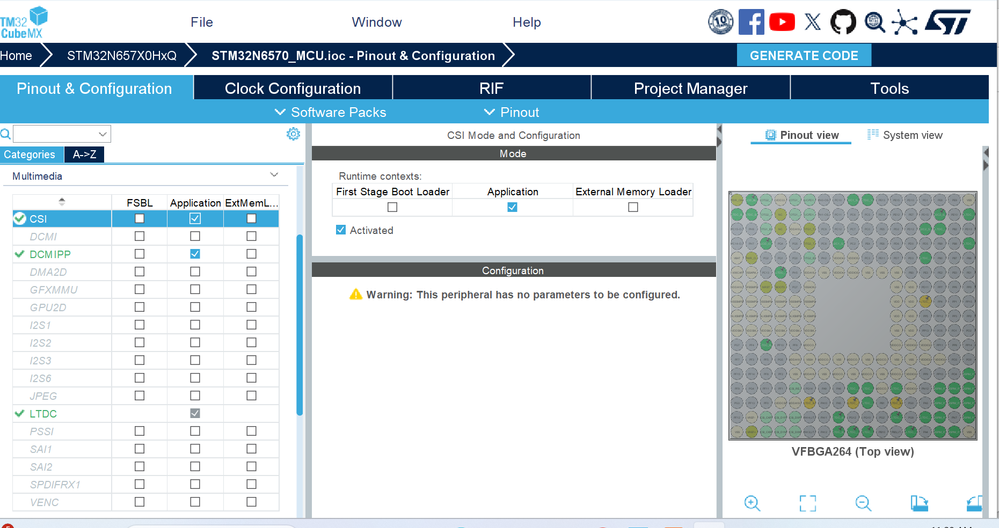This screenshot has width=999, height=528.
Task: Toggle CSI FSBL checkbox in peripheral list
Action: pyautogui.click(x=140, y=218)
